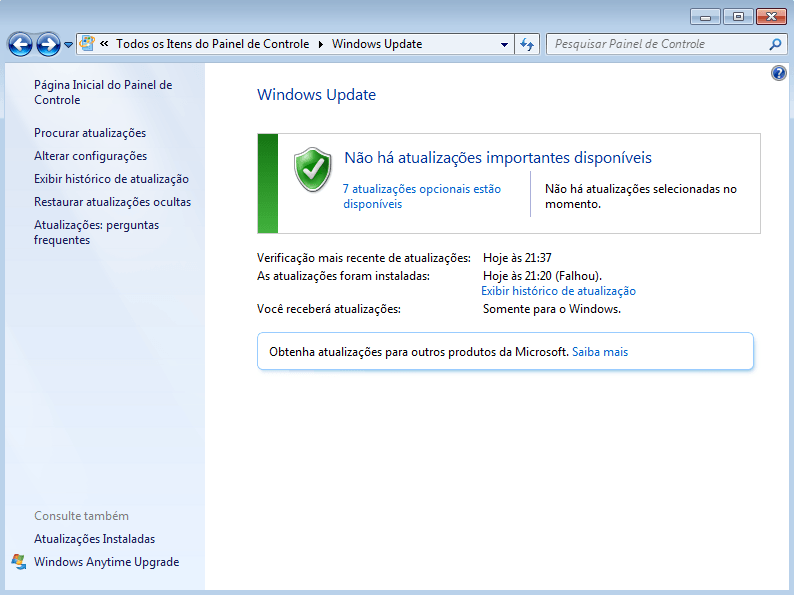Click the Windows Anytime Upgrade flag icon
The height and width of the screenshot is (595, 794).
[19, 562]
